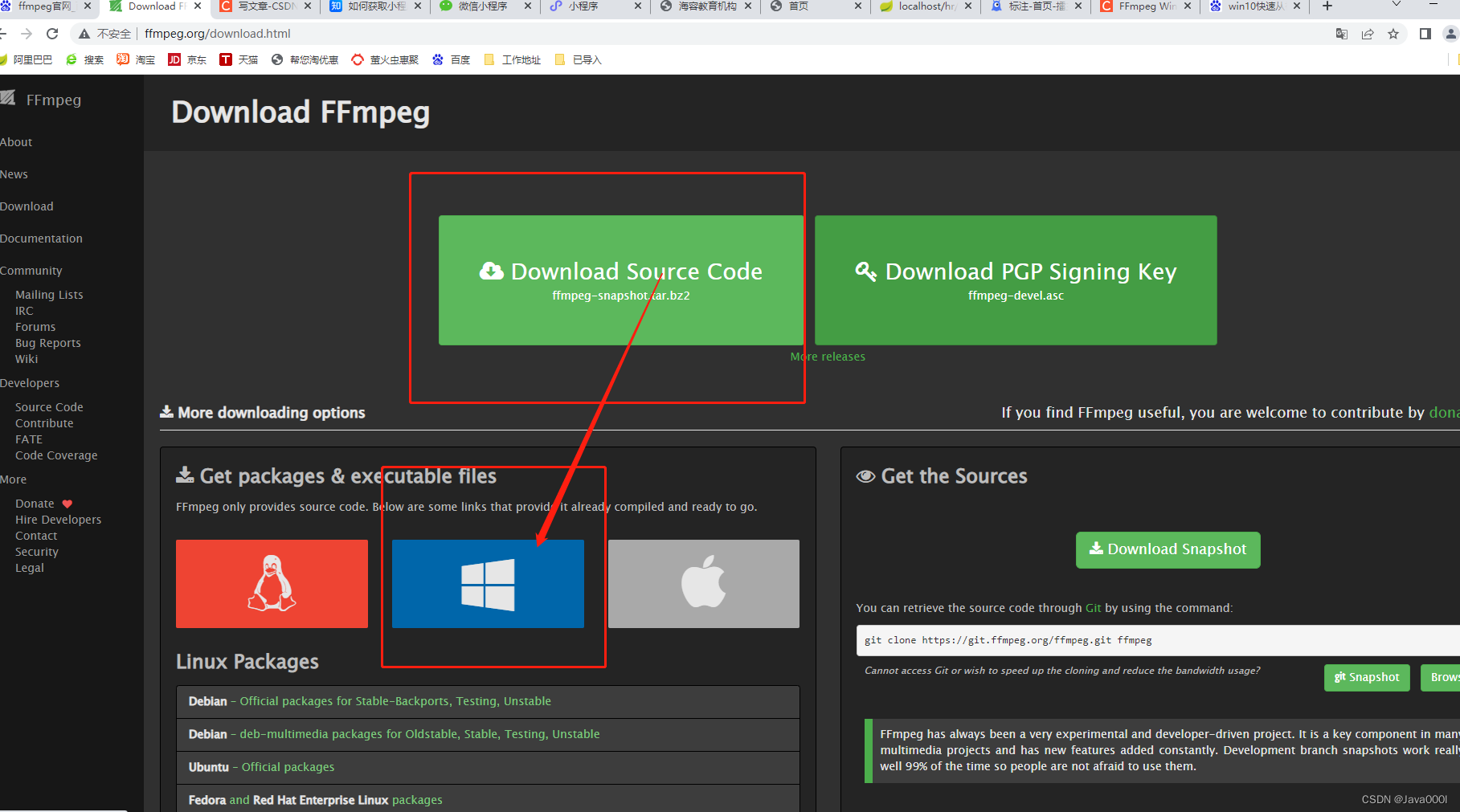Open the tab search dropdown chevron
The height and width of the screenshot is (812, 1460).
point(1397,5)
